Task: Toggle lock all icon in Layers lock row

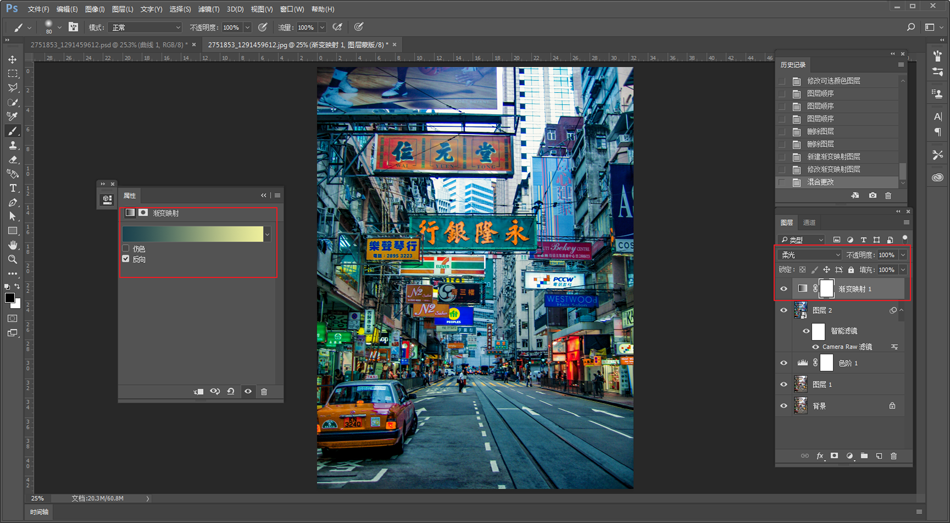Action: [851, 270]
